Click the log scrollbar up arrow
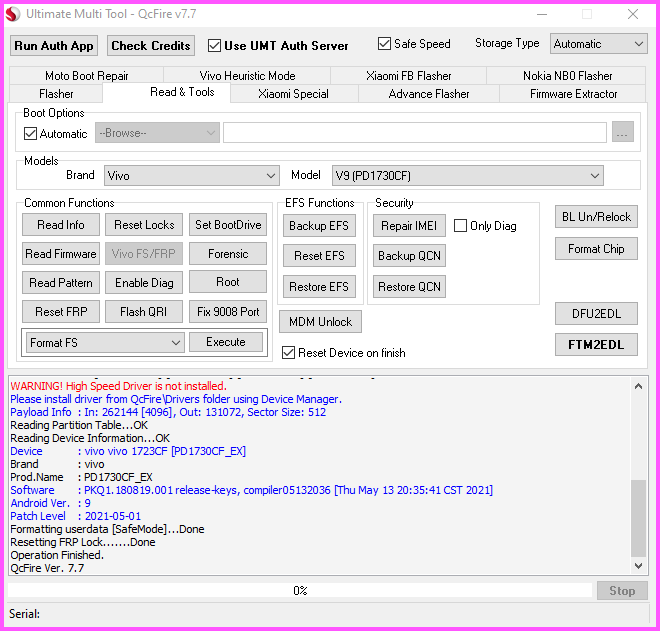Screen dimensions: 660x631 [x=639, y=386]
